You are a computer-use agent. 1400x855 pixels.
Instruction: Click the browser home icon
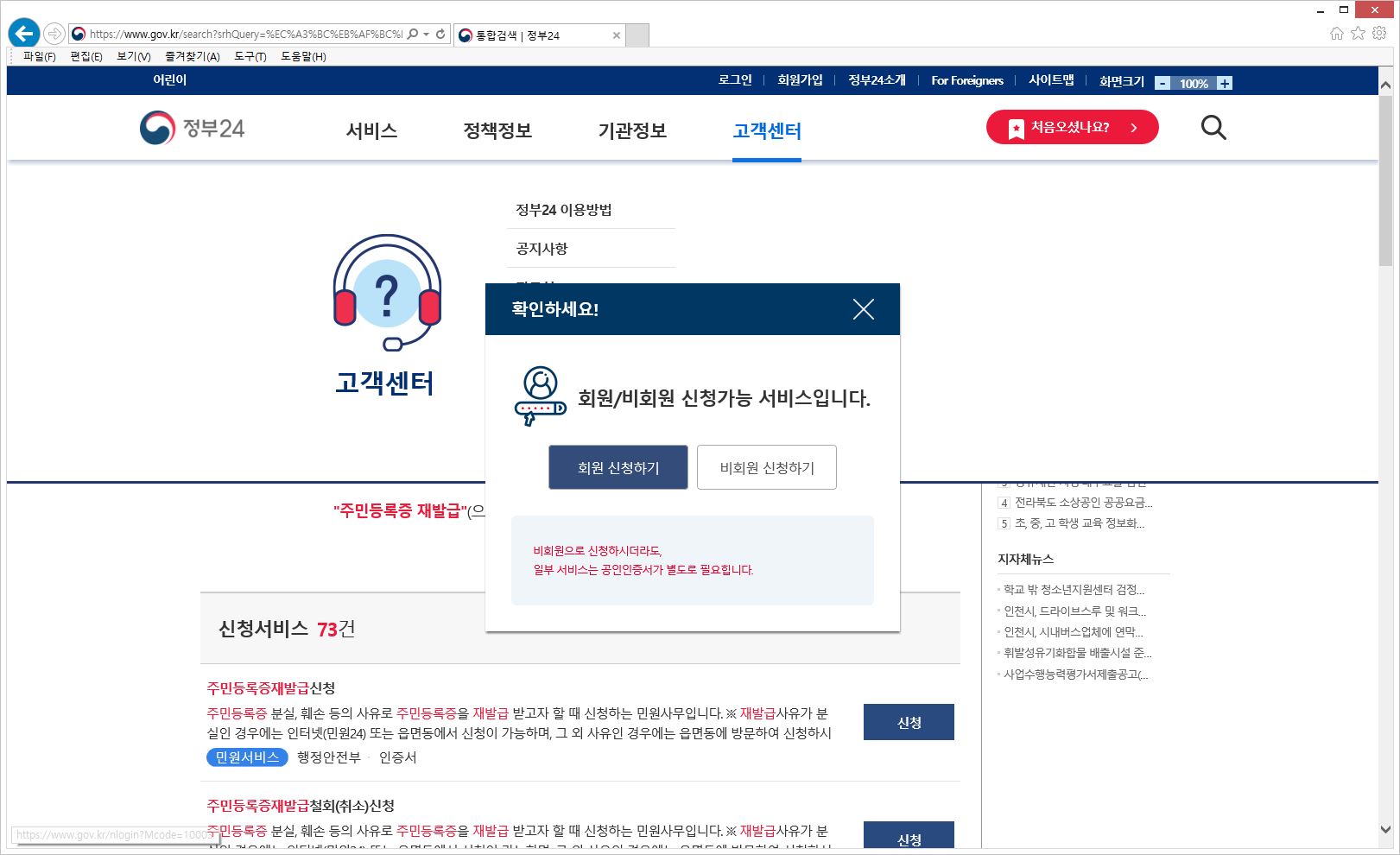(x=1337, y=33)
